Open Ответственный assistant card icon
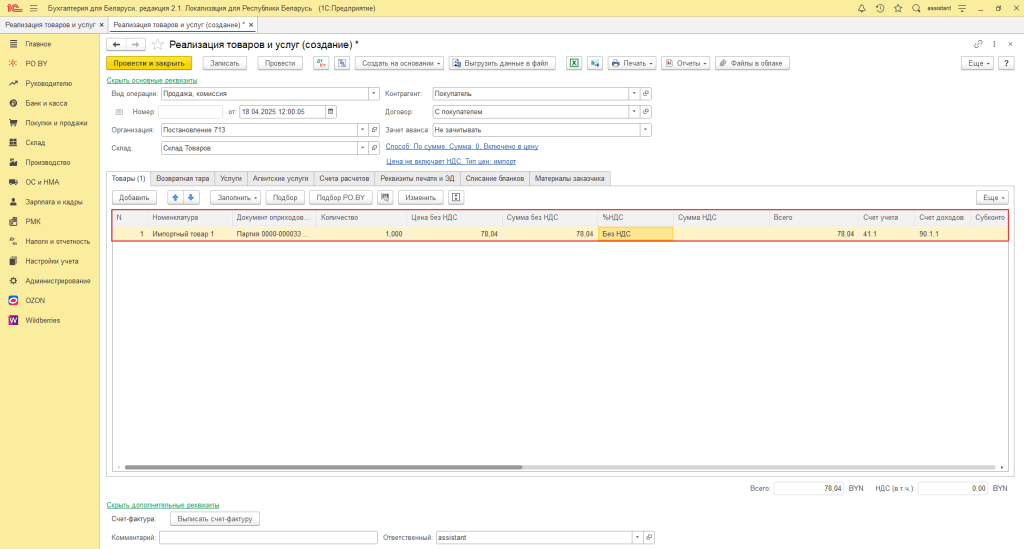 click(x=649, y=537)
